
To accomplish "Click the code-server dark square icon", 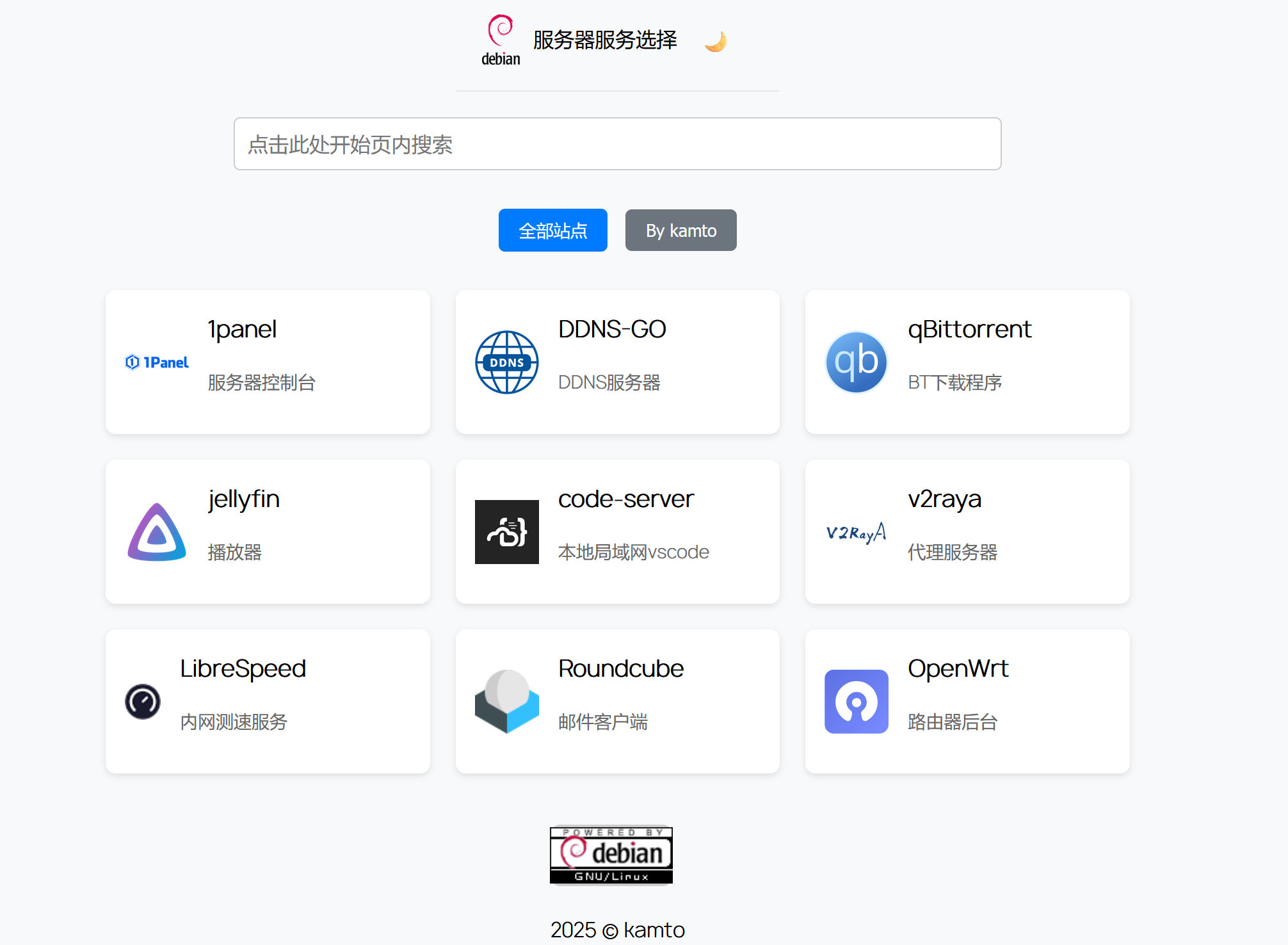I will [x=506, y=532].
